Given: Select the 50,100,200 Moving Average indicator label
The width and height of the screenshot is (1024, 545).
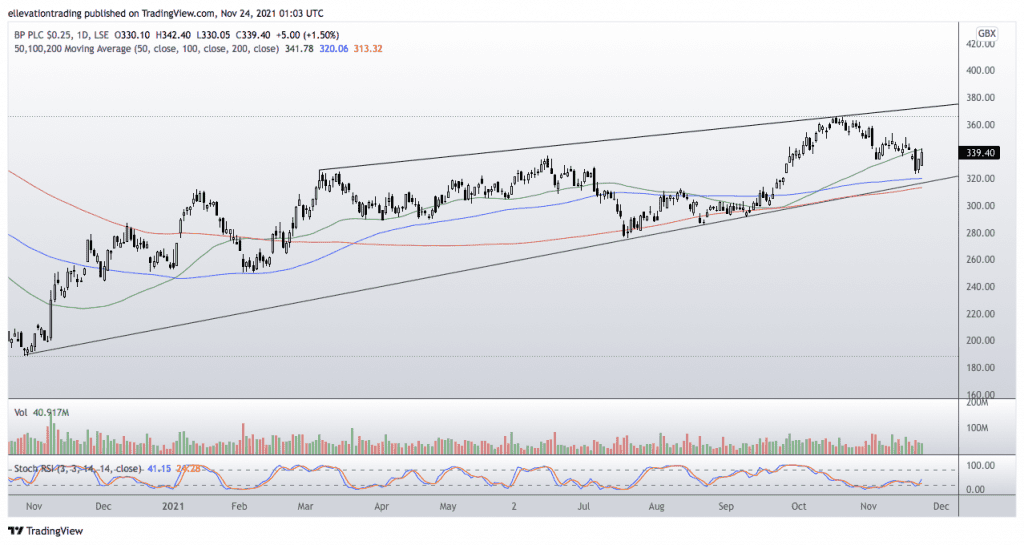Looking at the screenshot, I should coord(146,48).
